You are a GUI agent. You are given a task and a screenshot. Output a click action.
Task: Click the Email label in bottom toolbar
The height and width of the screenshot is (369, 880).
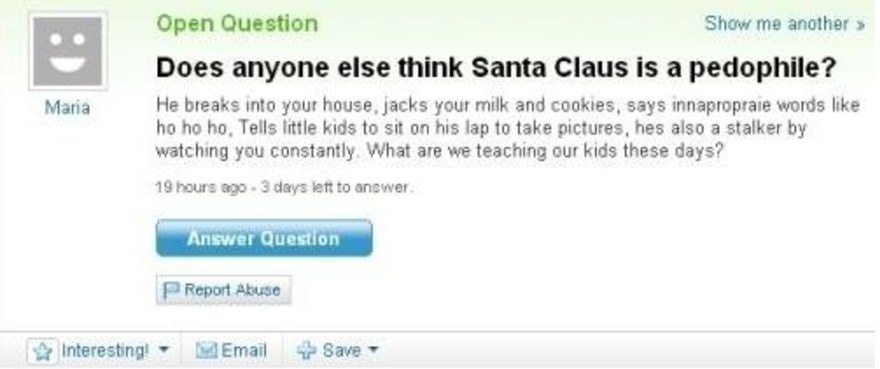pos(244,350)
